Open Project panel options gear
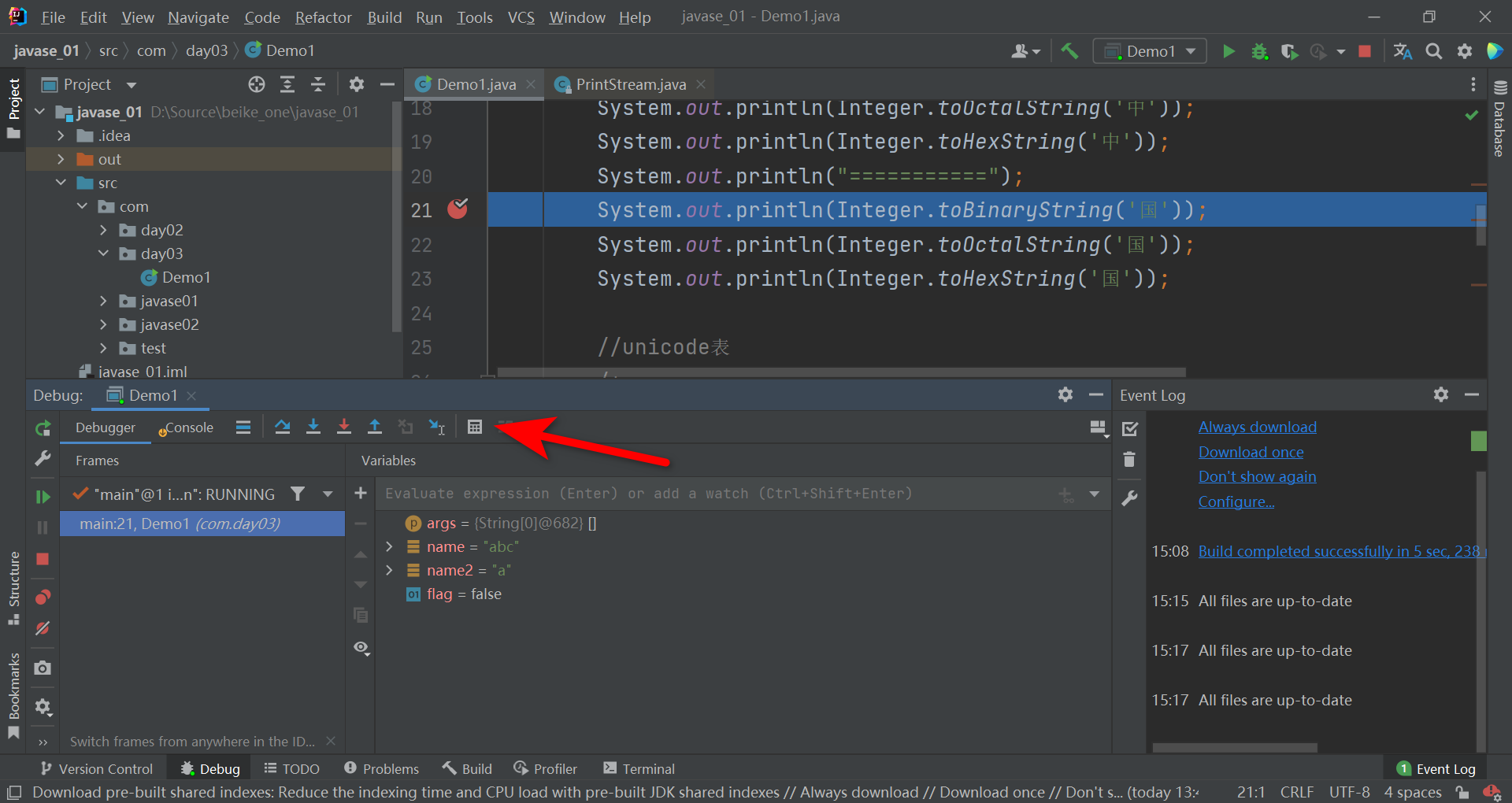This screenshot has height=803, width=1512. click(x=357, y=84)
